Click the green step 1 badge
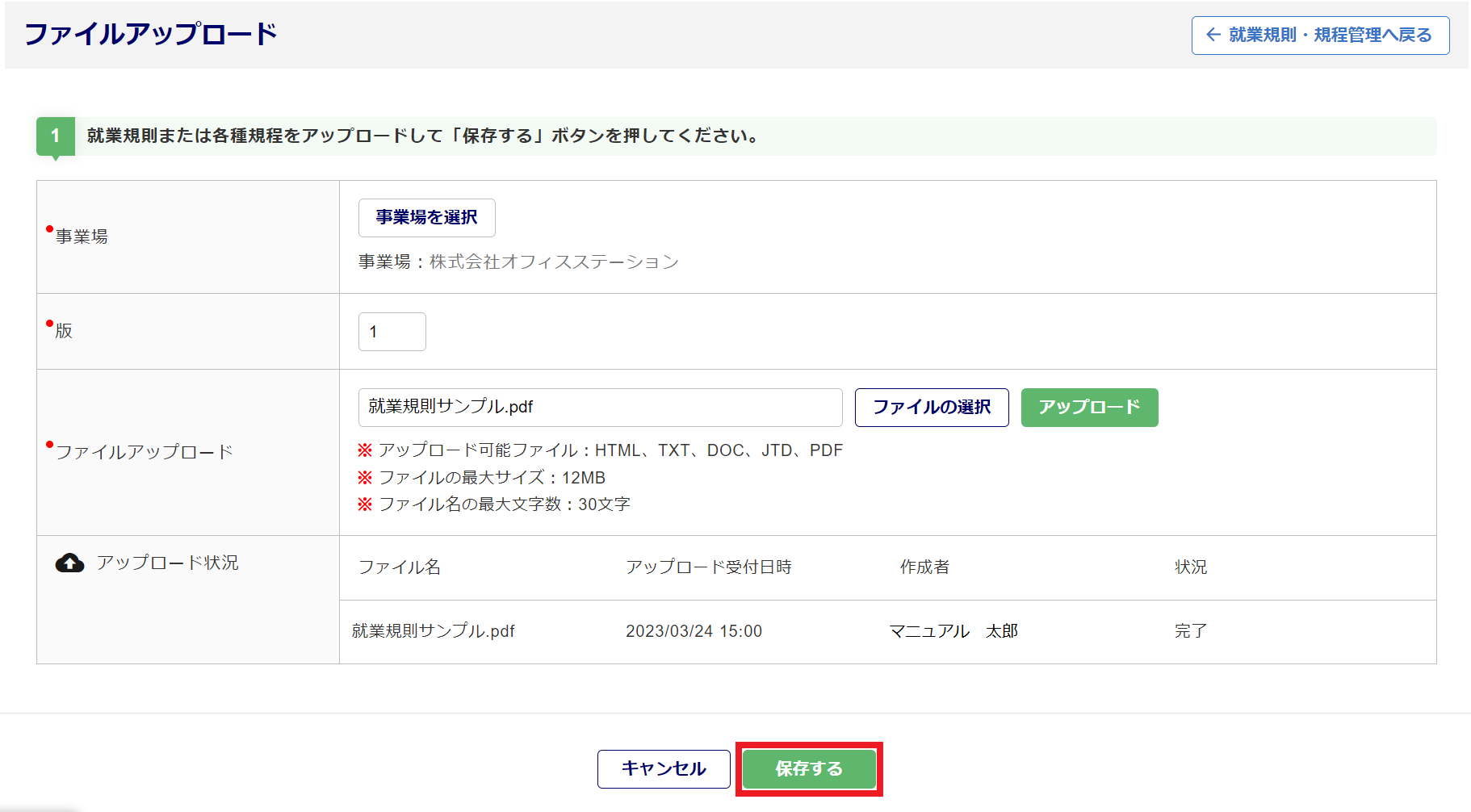 click(x=55, y=136)
